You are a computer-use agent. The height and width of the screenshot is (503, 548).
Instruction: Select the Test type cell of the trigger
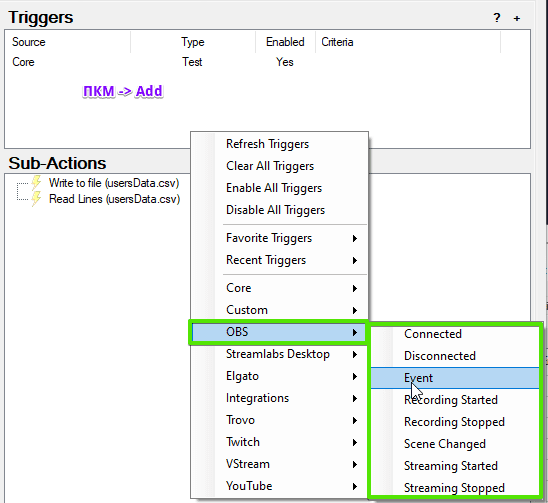(192, 62)
